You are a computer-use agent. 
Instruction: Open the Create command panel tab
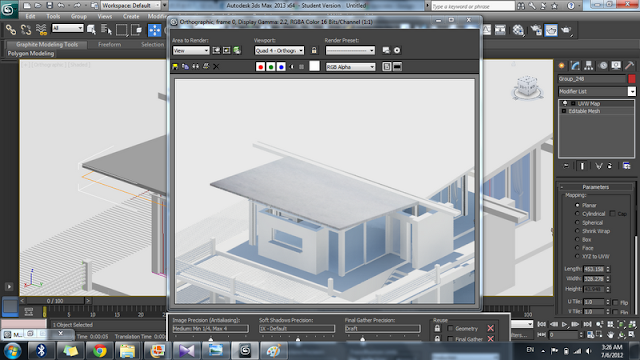point(562,66)
